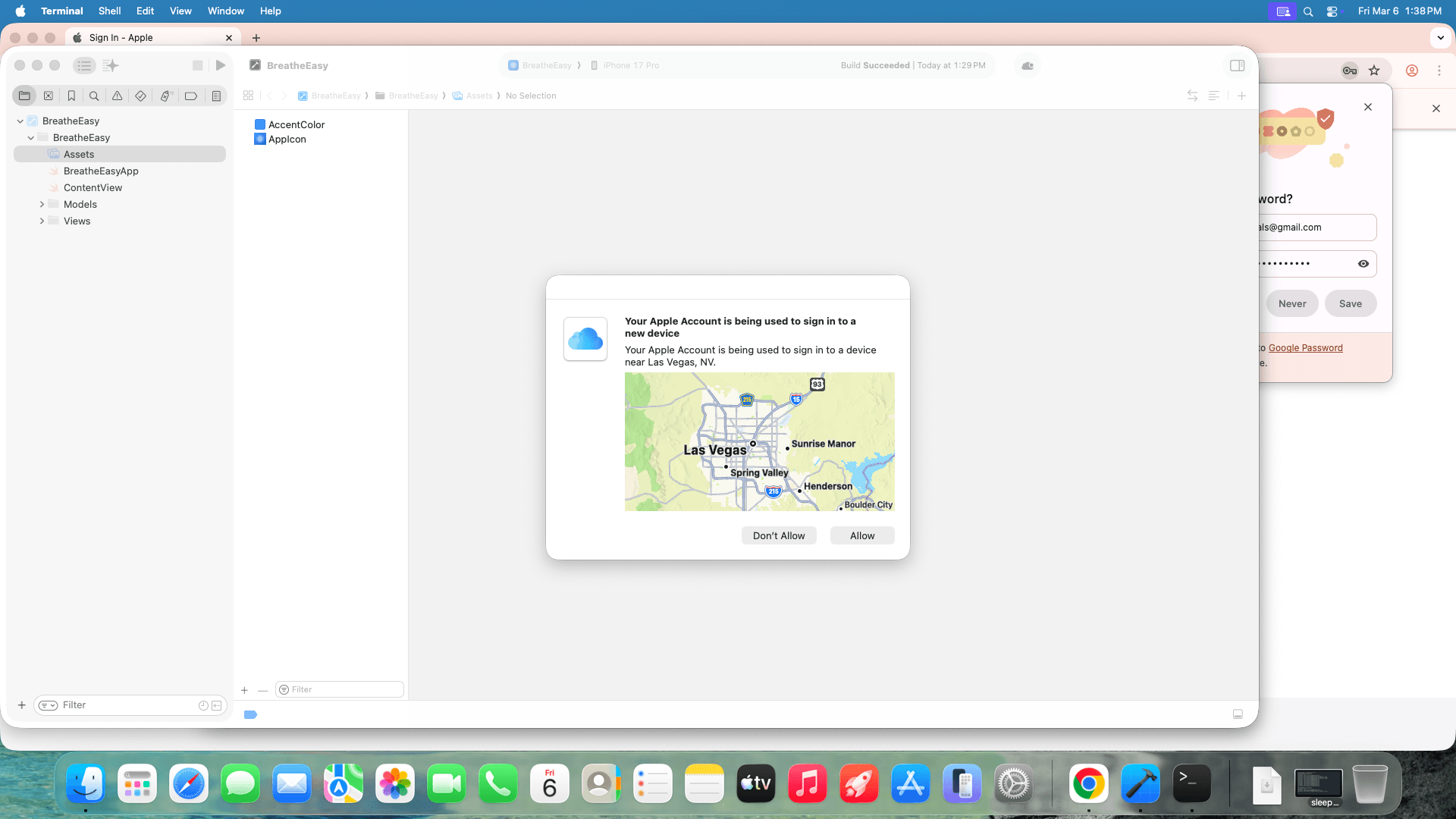Open the iCloud status button in the toolbar

pyautogui.click(x=1027, y=66)
